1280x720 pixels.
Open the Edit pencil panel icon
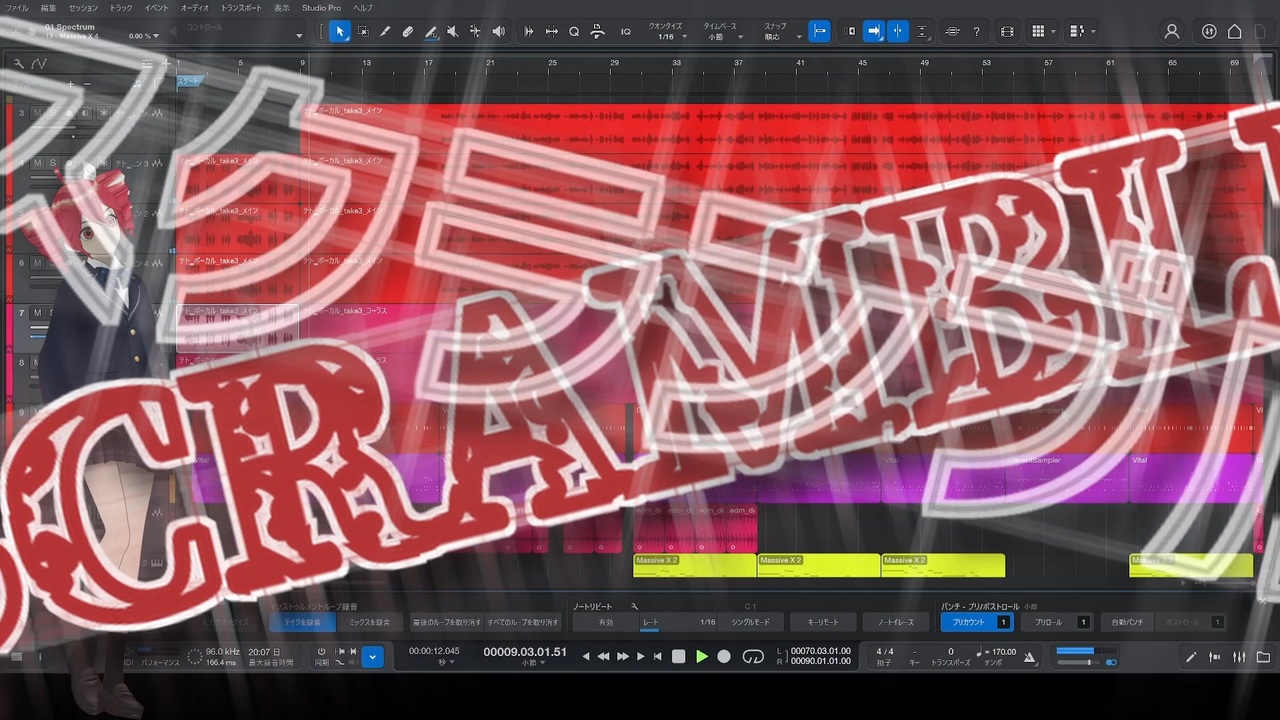tap(1191, 657)
